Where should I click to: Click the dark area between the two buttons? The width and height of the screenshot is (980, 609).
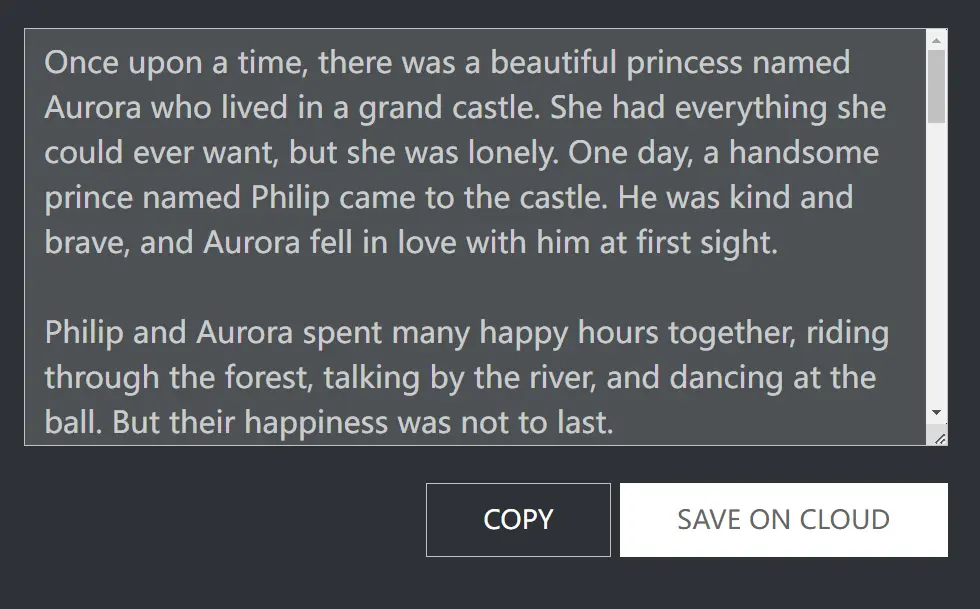coord(616,519)
